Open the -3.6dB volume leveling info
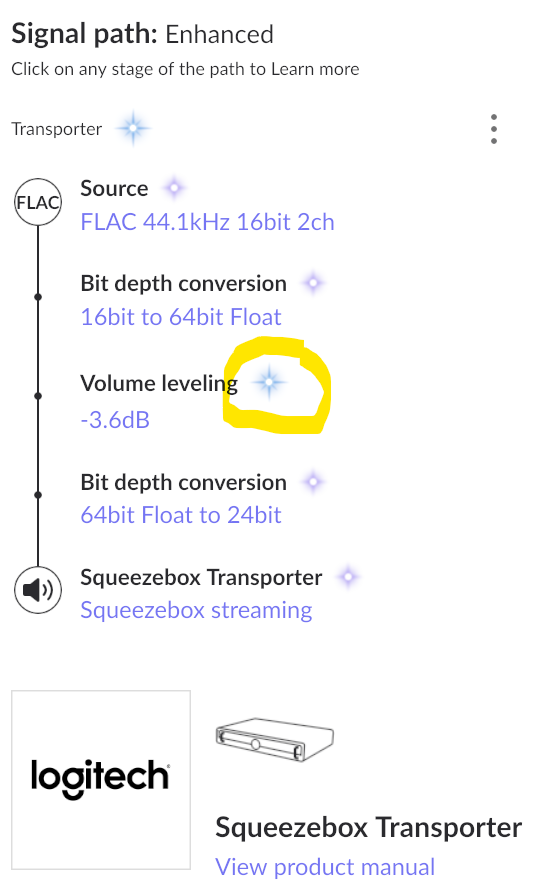Screen dimensions: 547x892 click(115, 420)
